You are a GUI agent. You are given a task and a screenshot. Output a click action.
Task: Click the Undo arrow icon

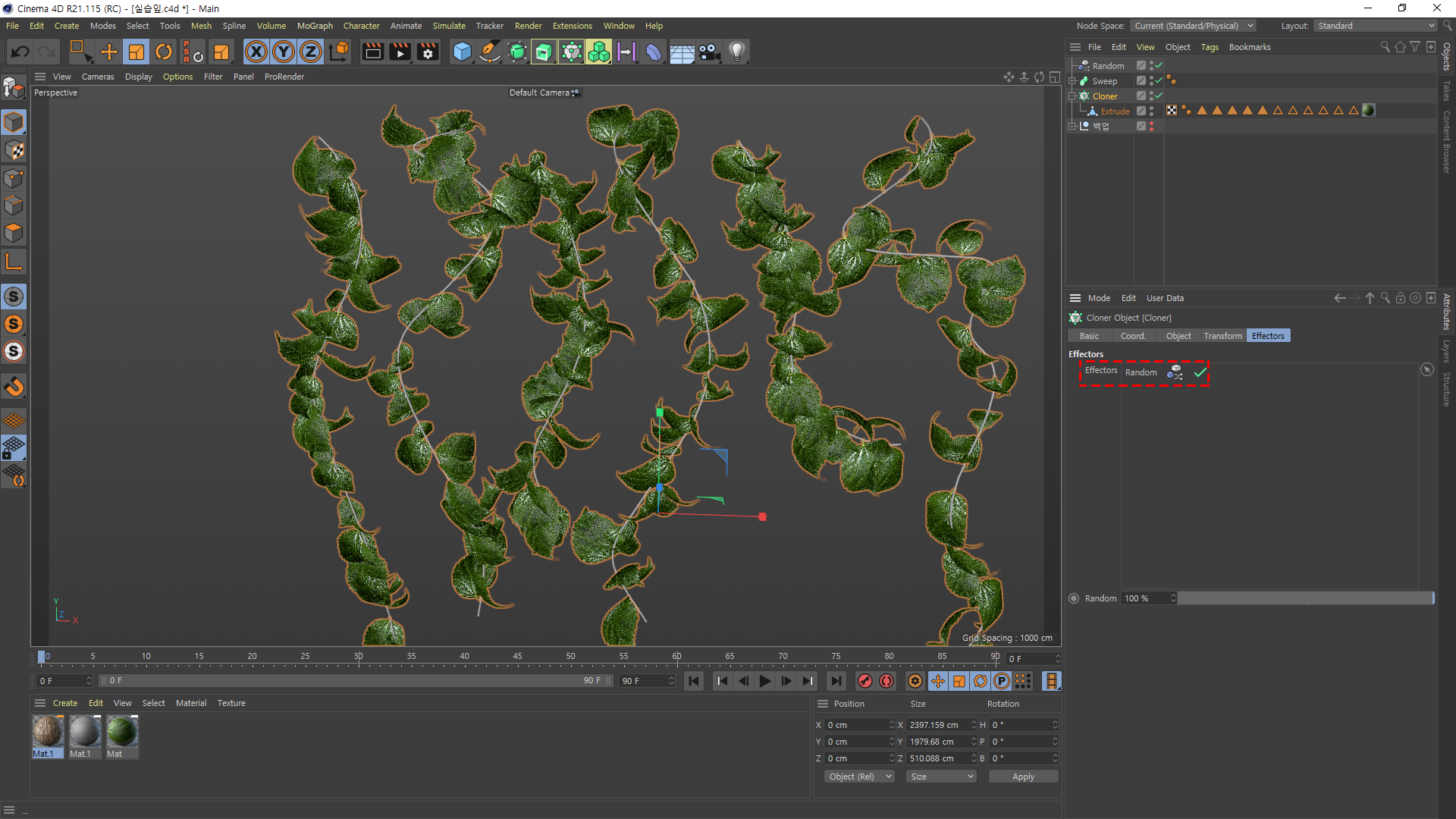(20, 52)
